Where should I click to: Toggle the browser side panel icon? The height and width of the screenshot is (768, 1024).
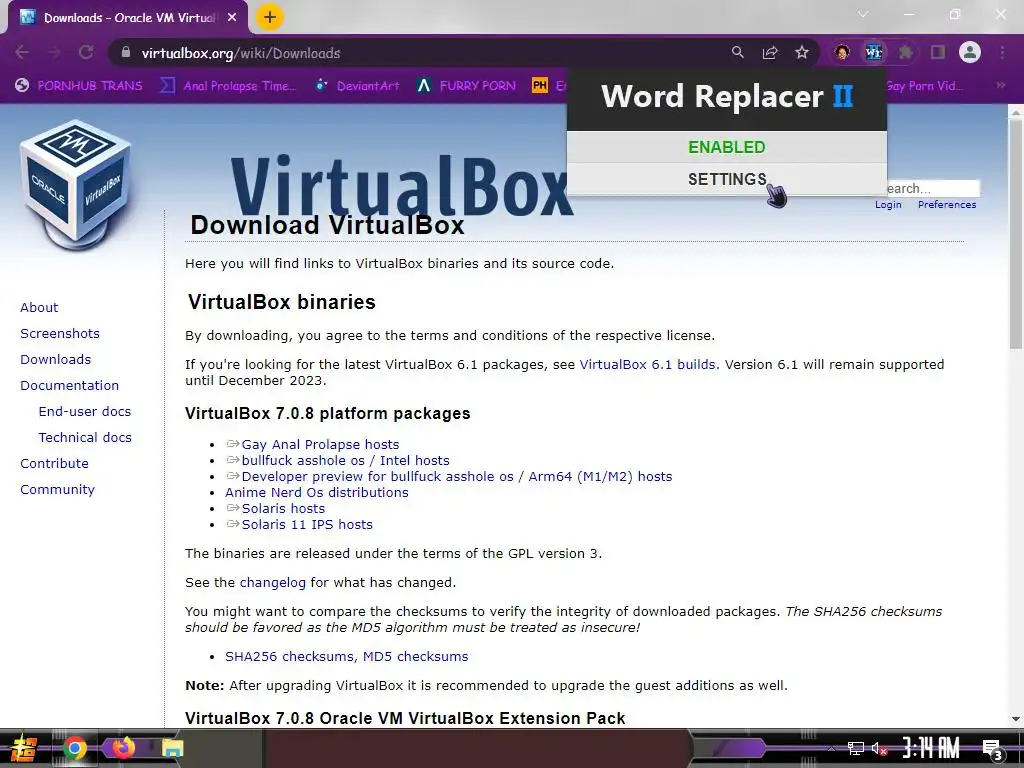[938, 52]
